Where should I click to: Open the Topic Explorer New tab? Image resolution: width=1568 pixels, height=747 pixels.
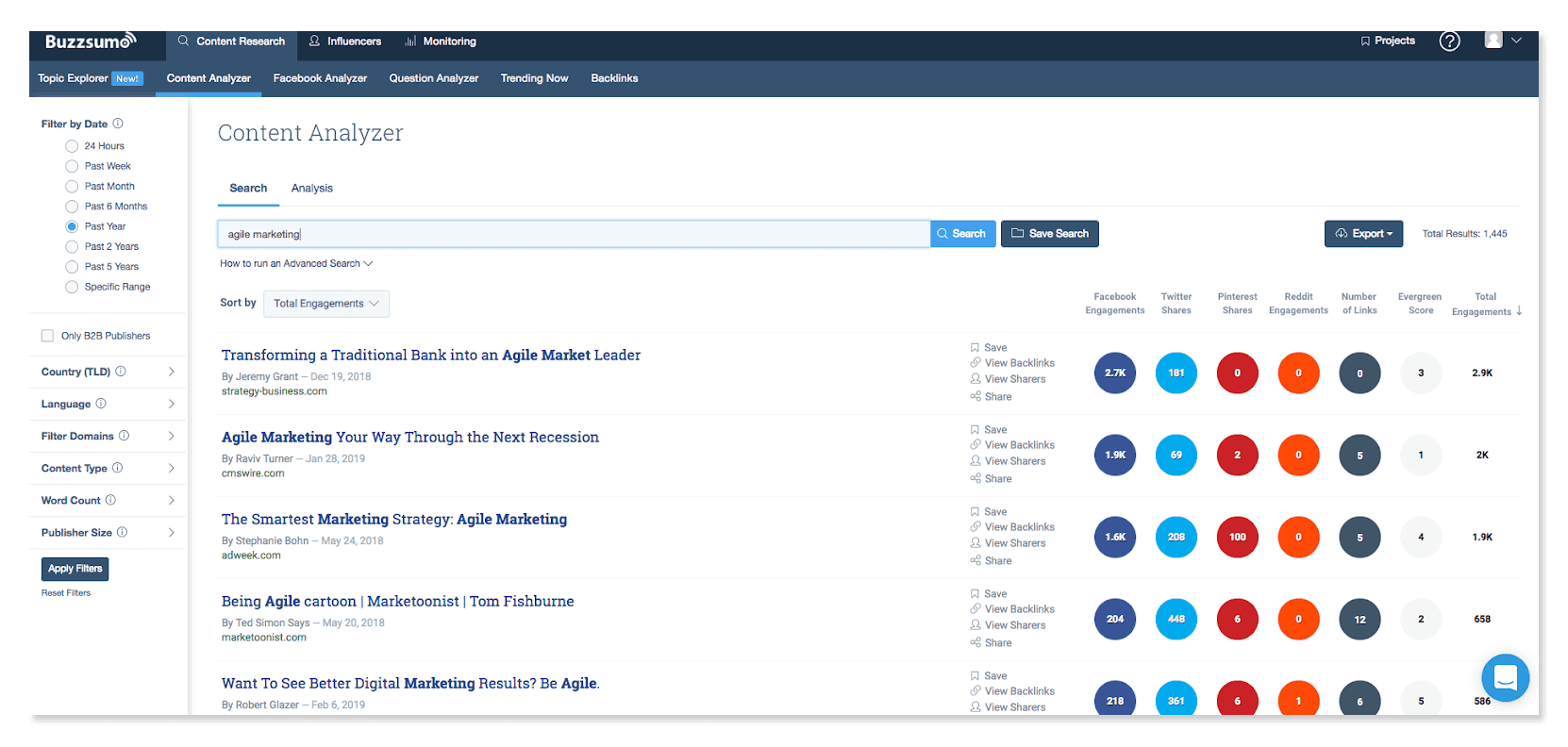point(91,78)
